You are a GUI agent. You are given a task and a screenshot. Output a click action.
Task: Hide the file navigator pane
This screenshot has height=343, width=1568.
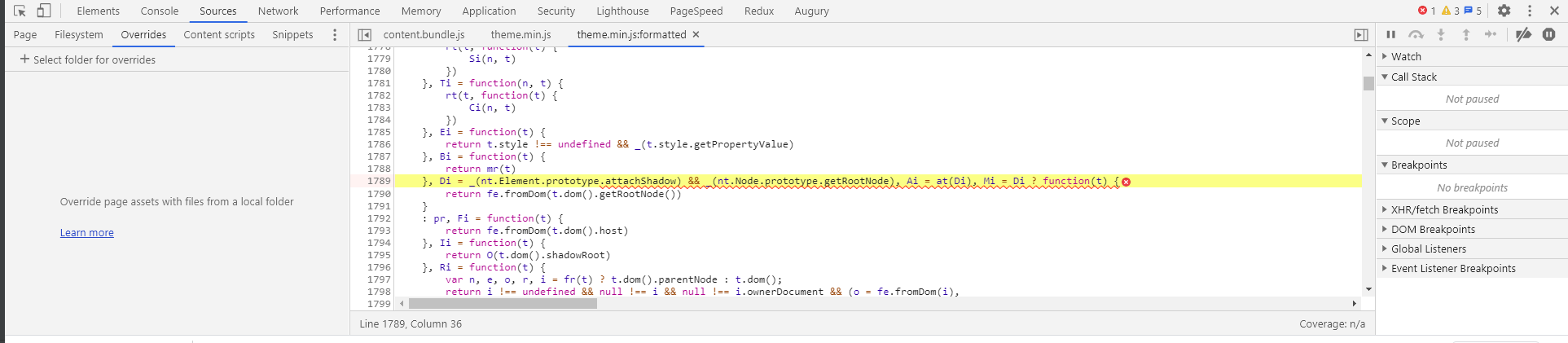[365, 35]
